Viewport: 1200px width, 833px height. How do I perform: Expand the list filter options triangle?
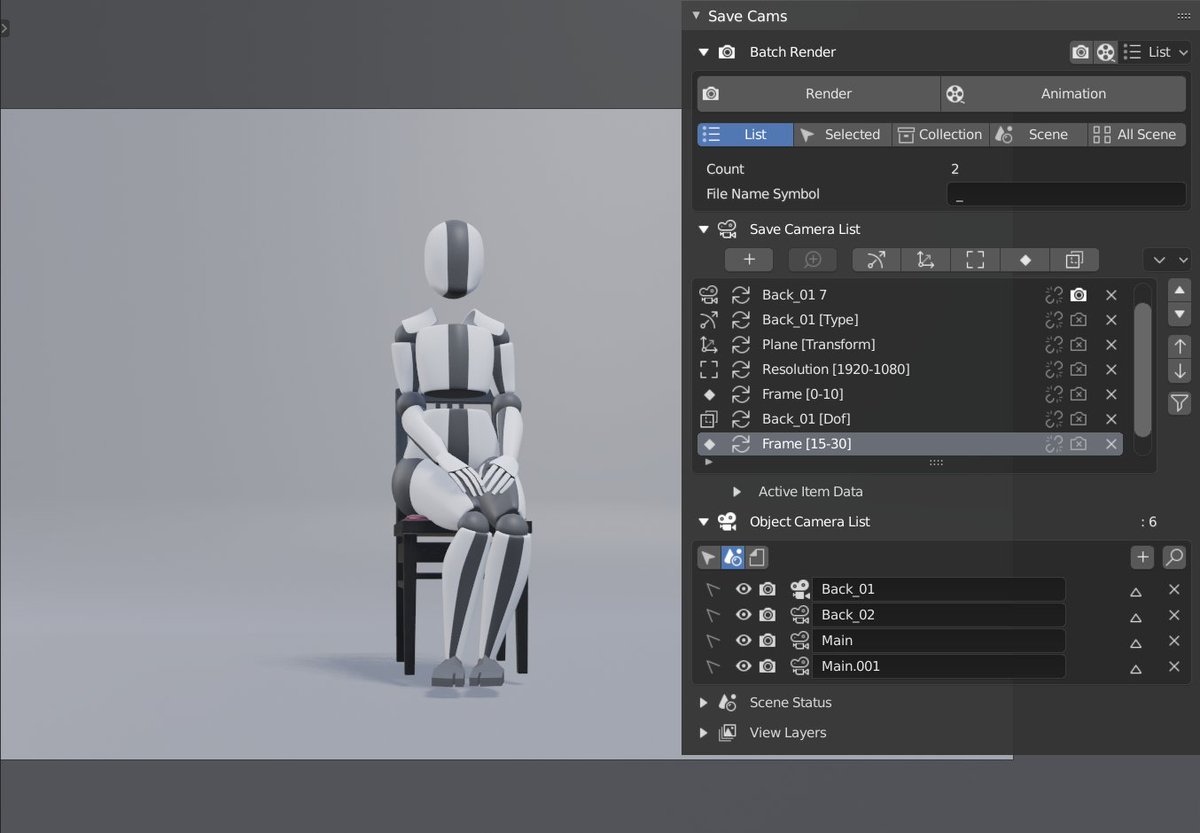[x=709, y=463]
